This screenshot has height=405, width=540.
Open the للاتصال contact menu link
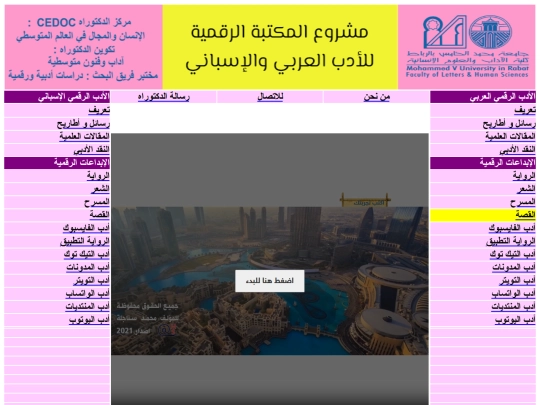pos(270,97)
